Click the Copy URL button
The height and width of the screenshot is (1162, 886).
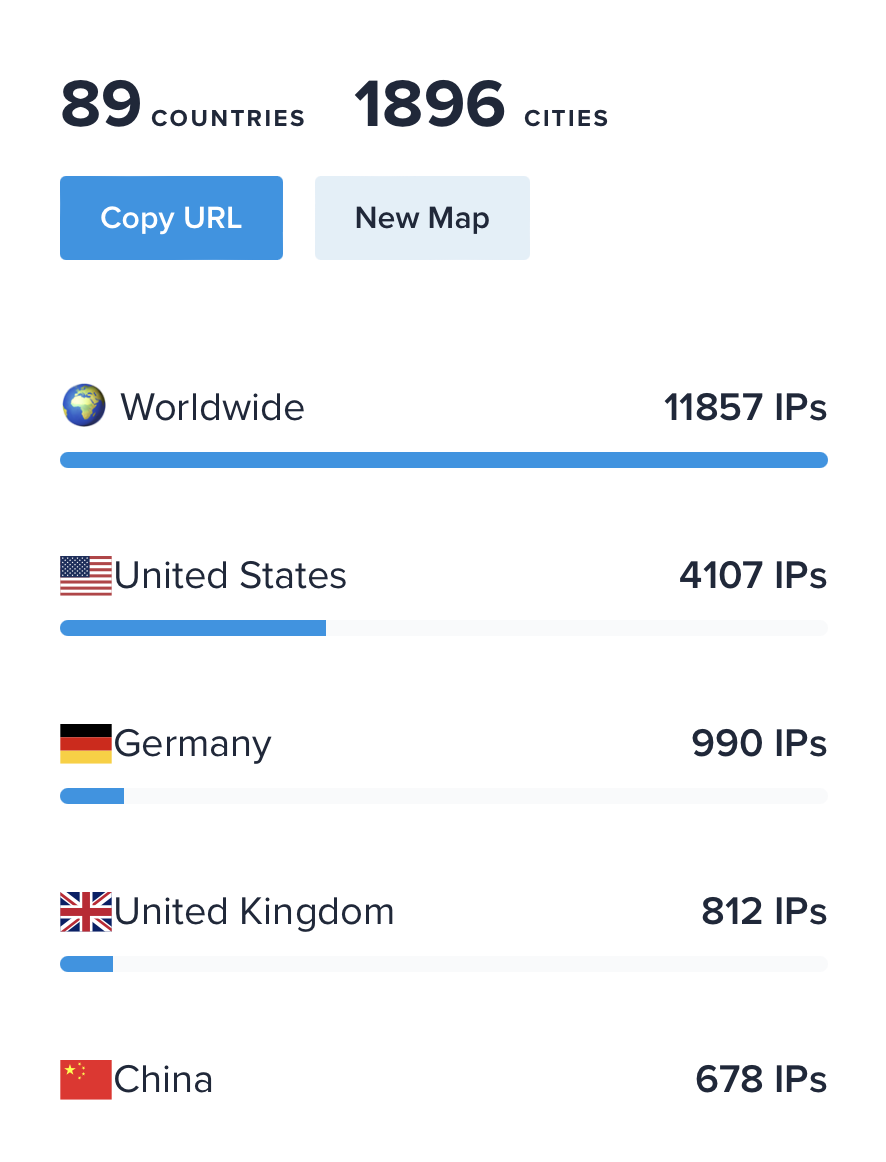[x=171, y=218]
